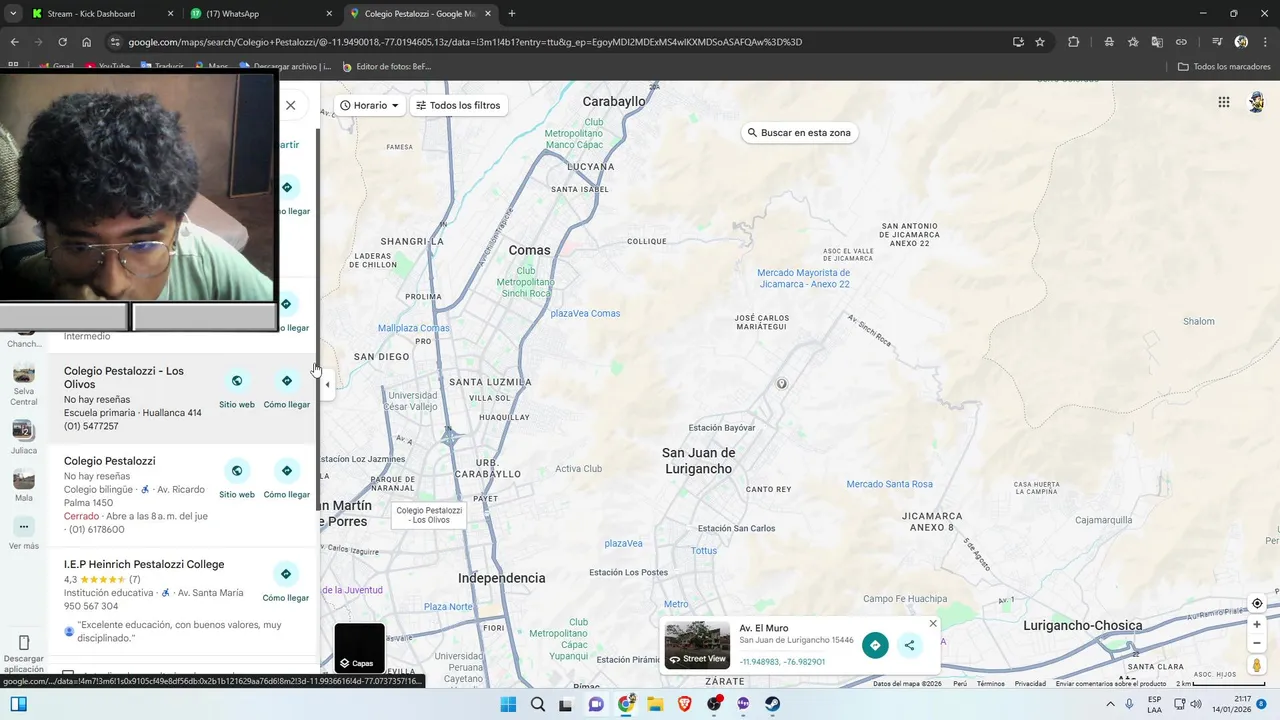Share the Av. El Muro location
This screenshot has height=720, width=1280.
click(909, 645)
